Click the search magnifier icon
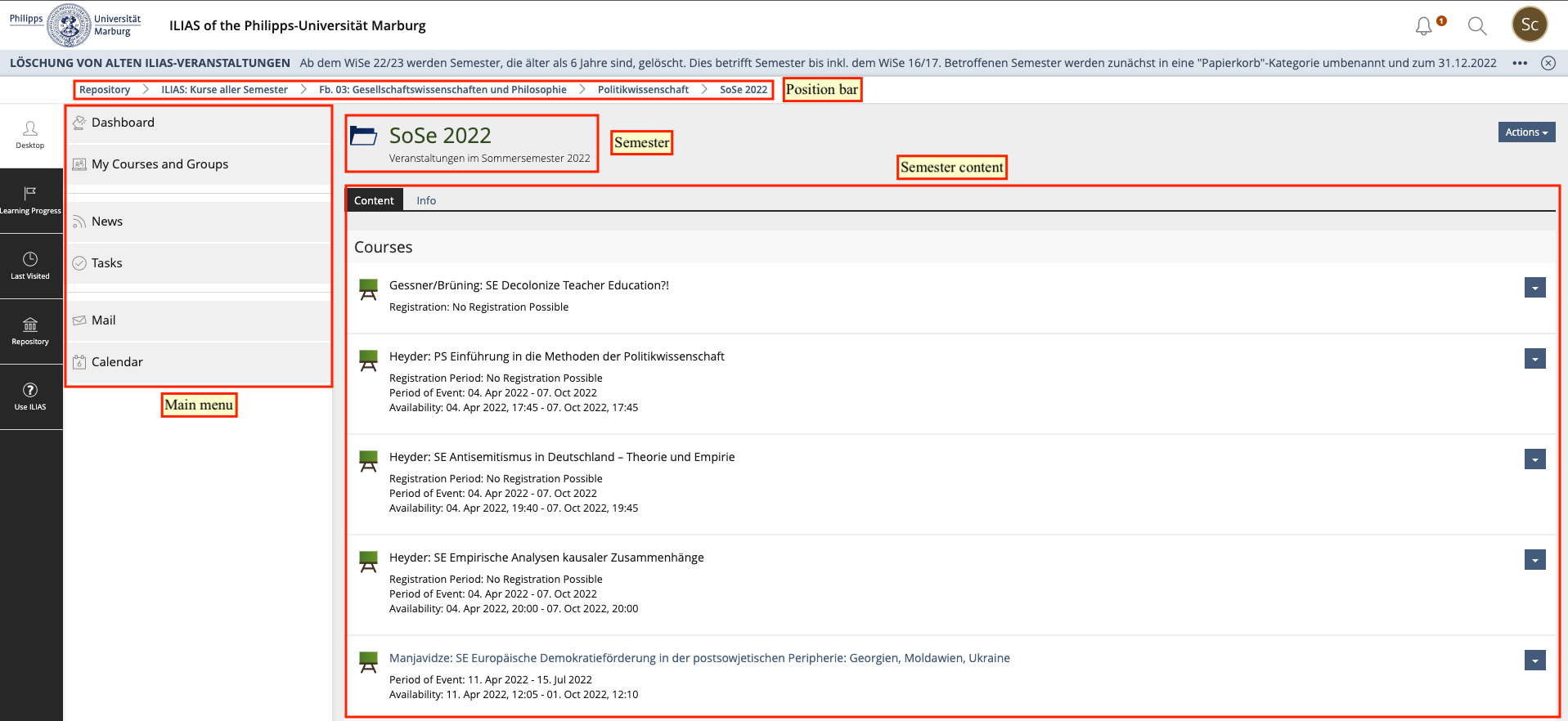The width and height of the screenshot is (1568, 721). [1476, 26]
